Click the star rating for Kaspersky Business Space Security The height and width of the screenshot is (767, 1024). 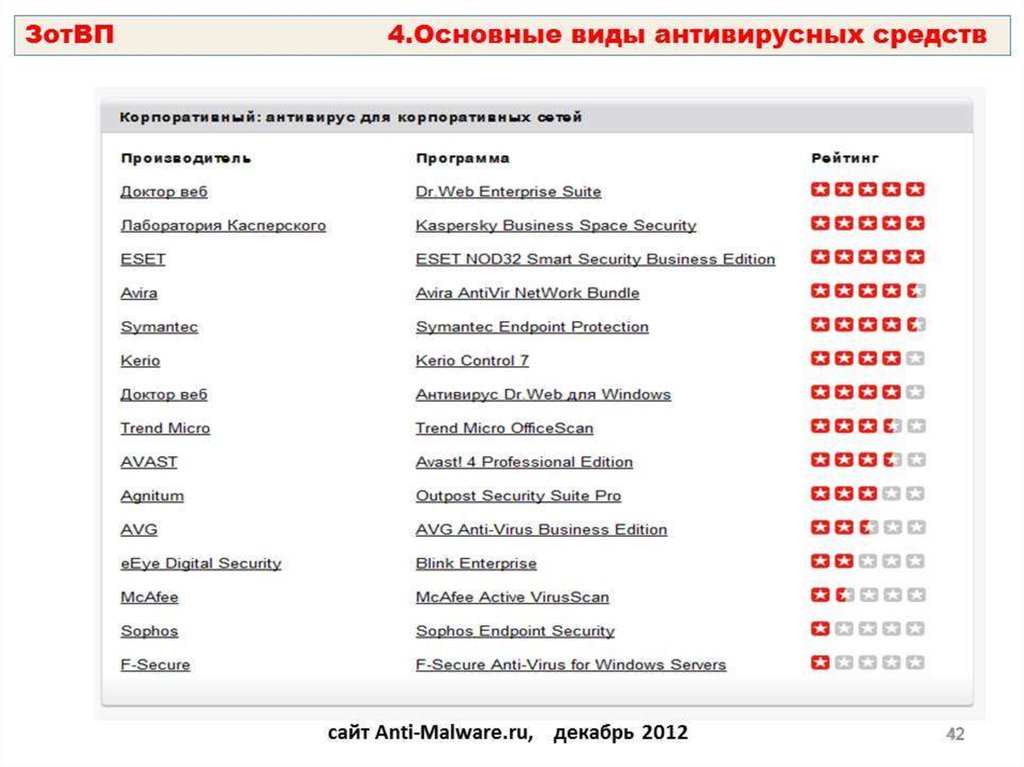pos(868,223)
